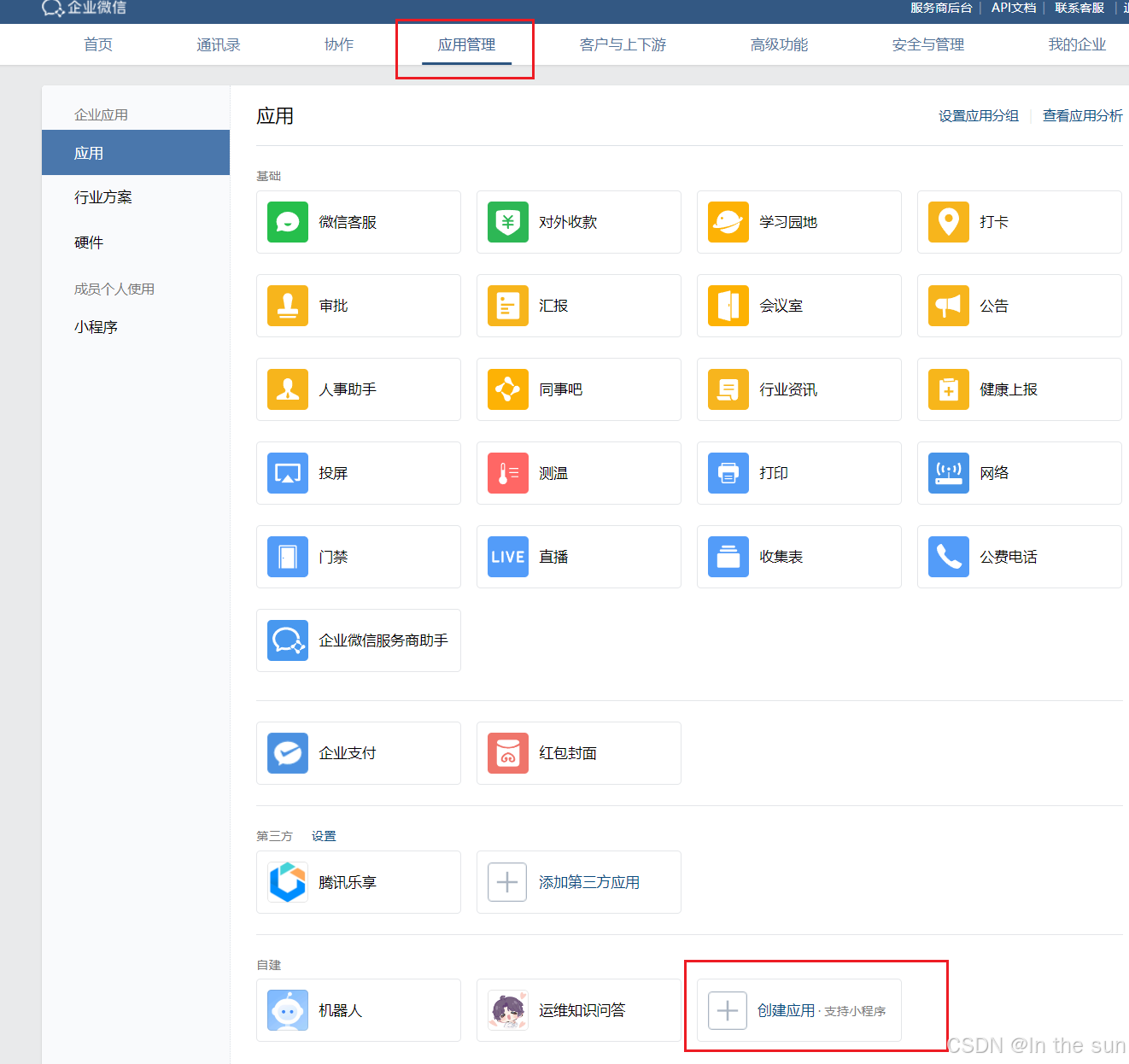Open the 对外收款 payment icon

pyautogui.click(x=508, y=222)
